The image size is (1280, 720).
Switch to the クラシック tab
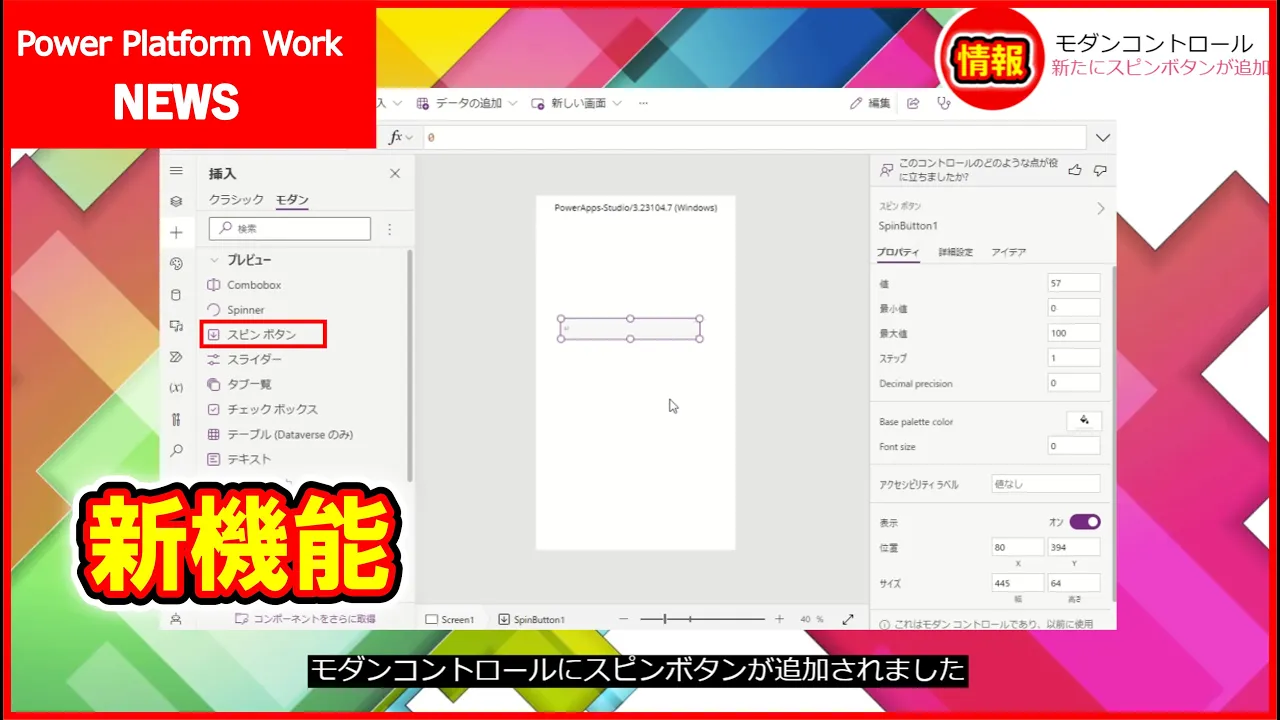click(x=236, y=200)
